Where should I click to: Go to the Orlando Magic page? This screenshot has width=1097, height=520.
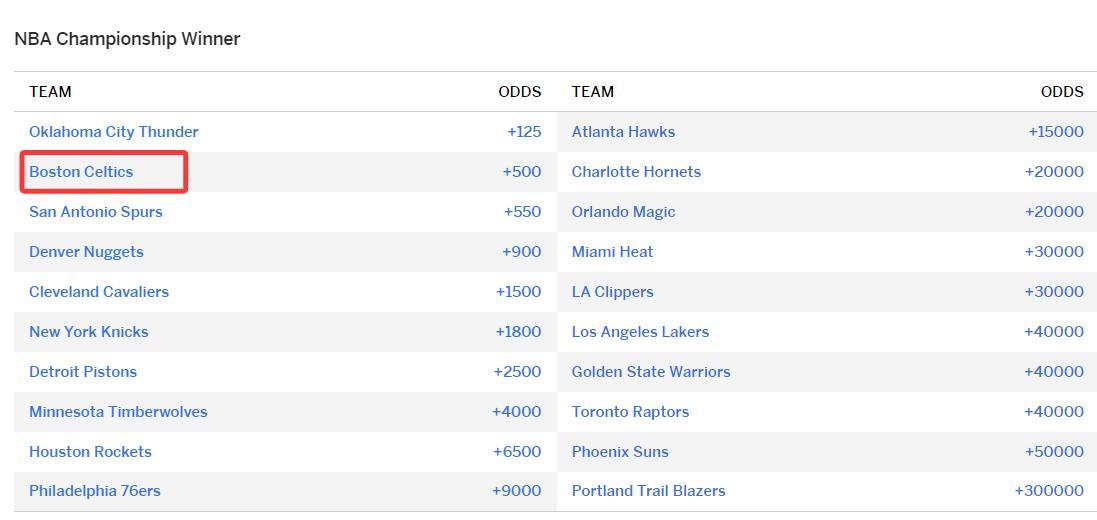tap(623, 212)
